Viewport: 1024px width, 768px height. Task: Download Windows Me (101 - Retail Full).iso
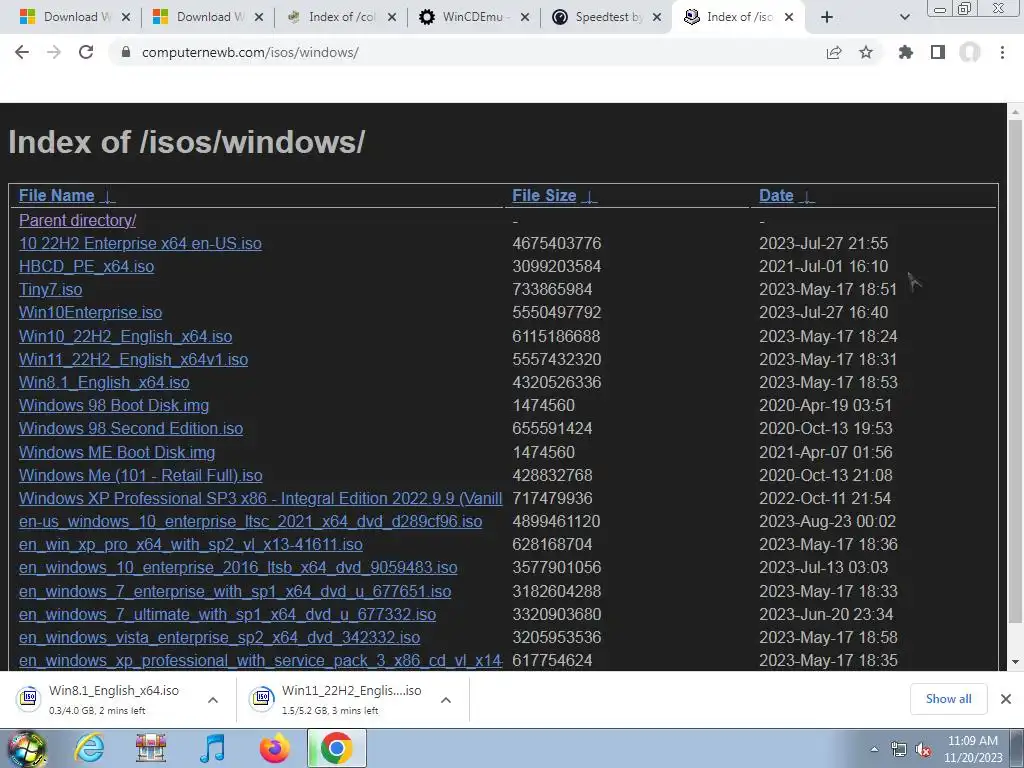(140, 475)
